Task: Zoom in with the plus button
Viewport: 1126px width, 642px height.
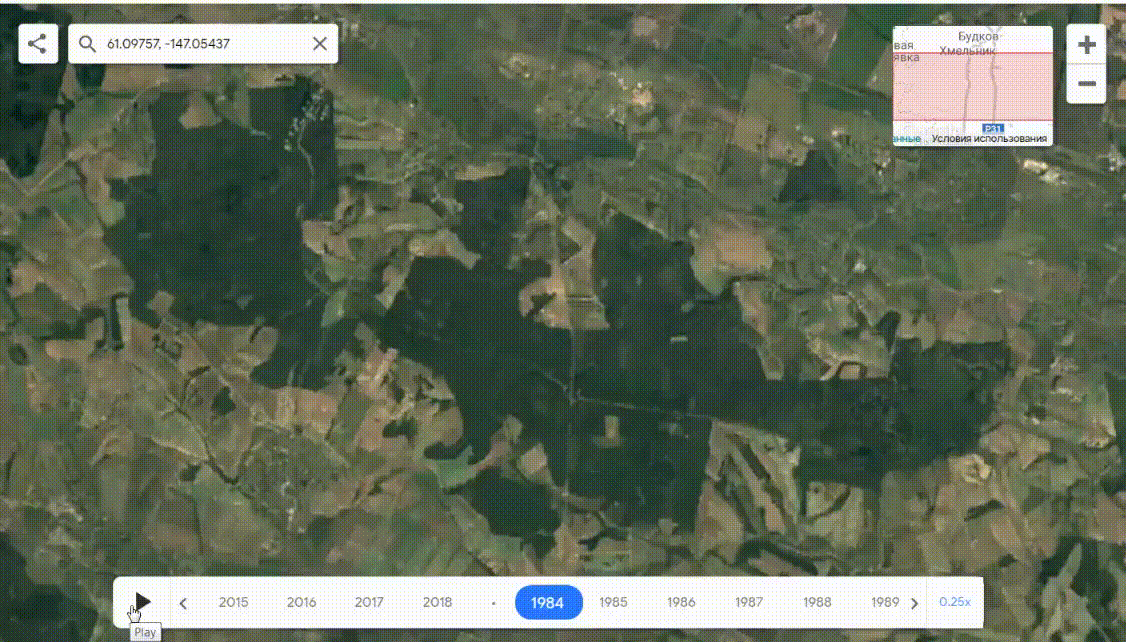Action: pos(1087,45)
